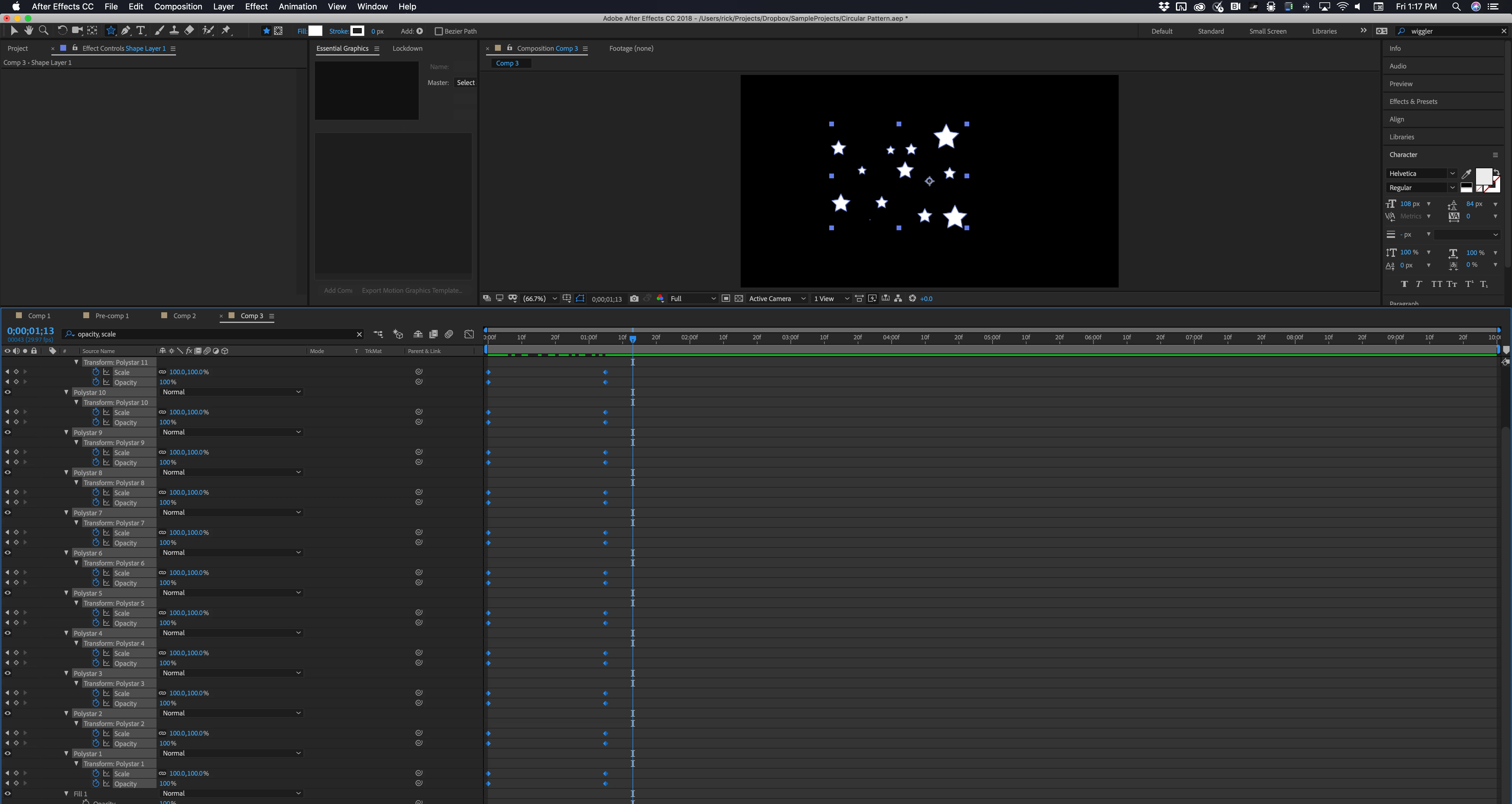The width and height of the screenshot is (1512, 804).
Task: Open the Helvetica font family dropdown
Action: pyautogui.click(x=1421, y=174)
